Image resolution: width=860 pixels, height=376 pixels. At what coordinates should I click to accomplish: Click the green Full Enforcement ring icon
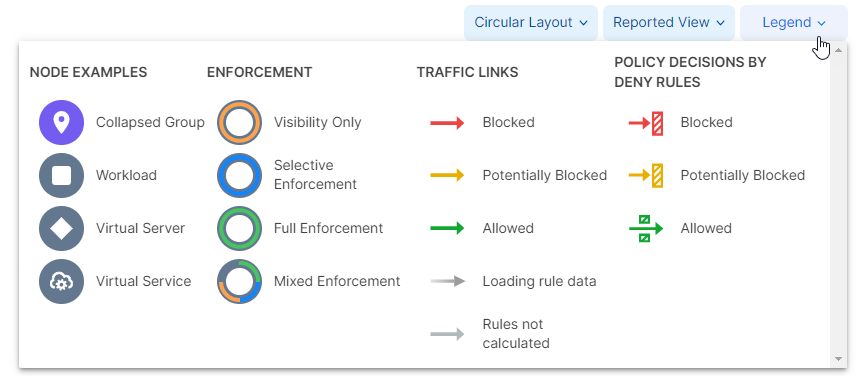click(239, 228)
